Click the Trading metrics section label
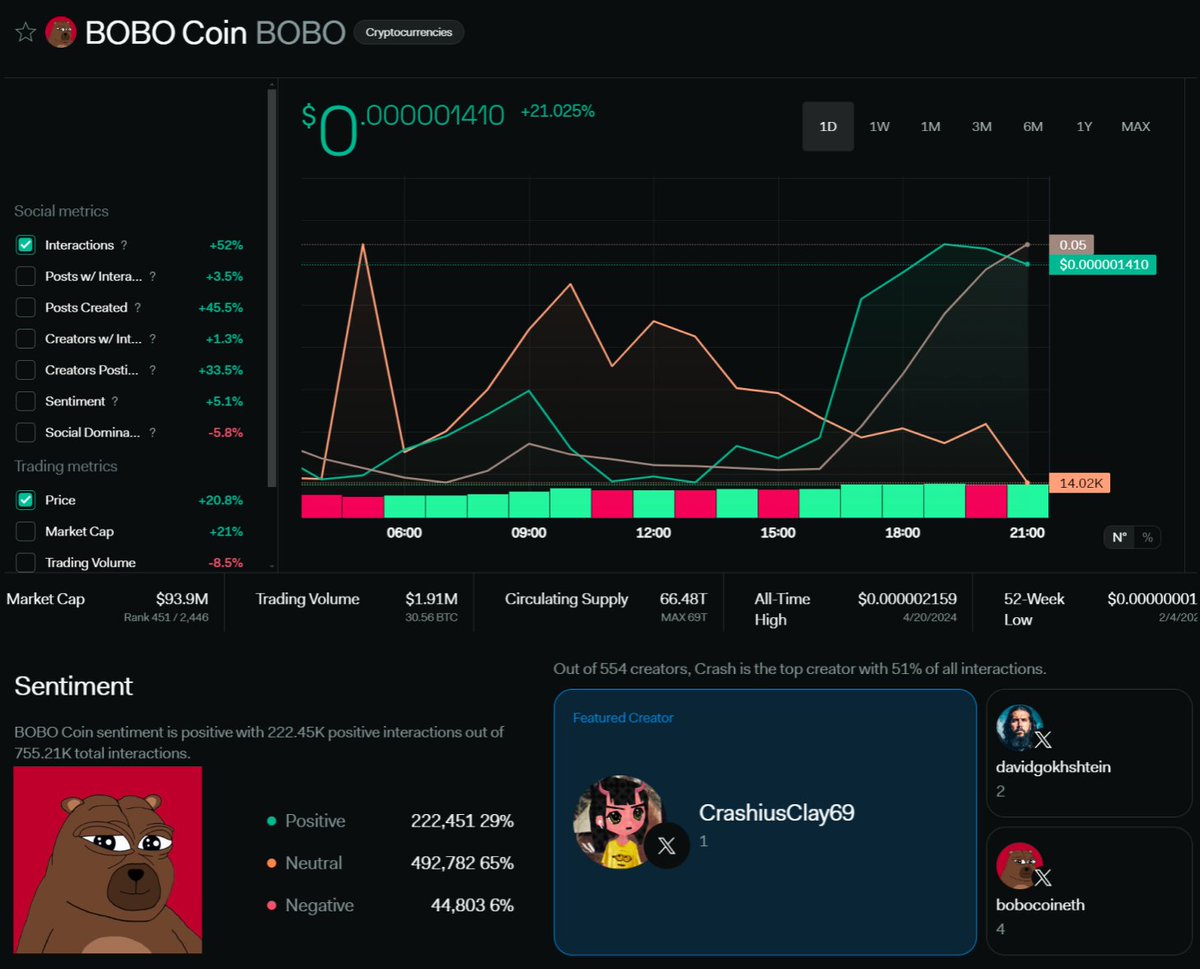1200x969 pixels. point(65,466)
